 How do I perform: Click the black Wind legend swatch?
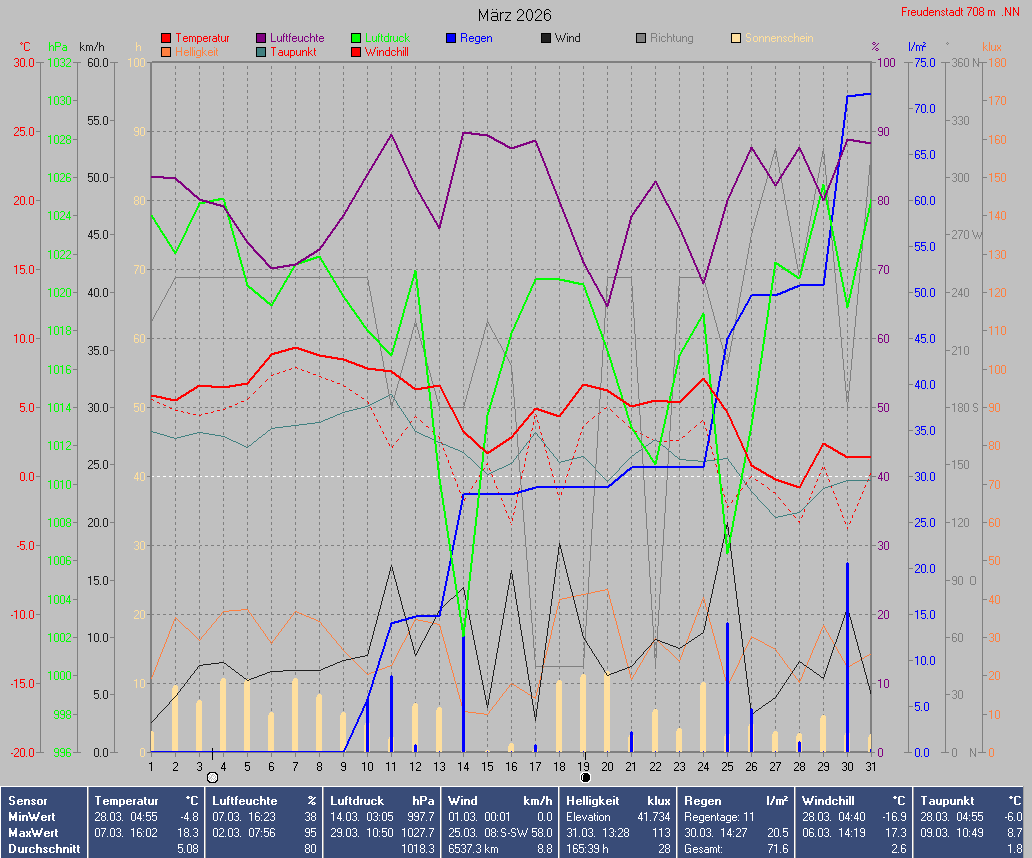pyautogui.click(x=546, y=38)
